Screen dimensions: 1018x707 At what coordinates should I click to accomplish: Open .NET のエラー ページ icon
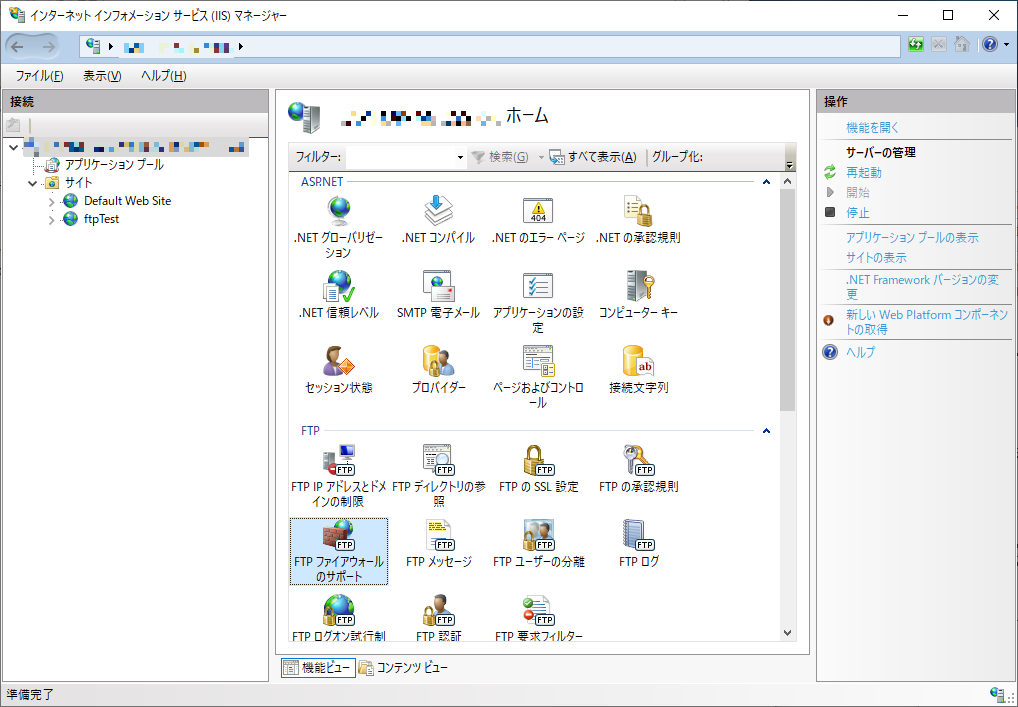(538, 219)
